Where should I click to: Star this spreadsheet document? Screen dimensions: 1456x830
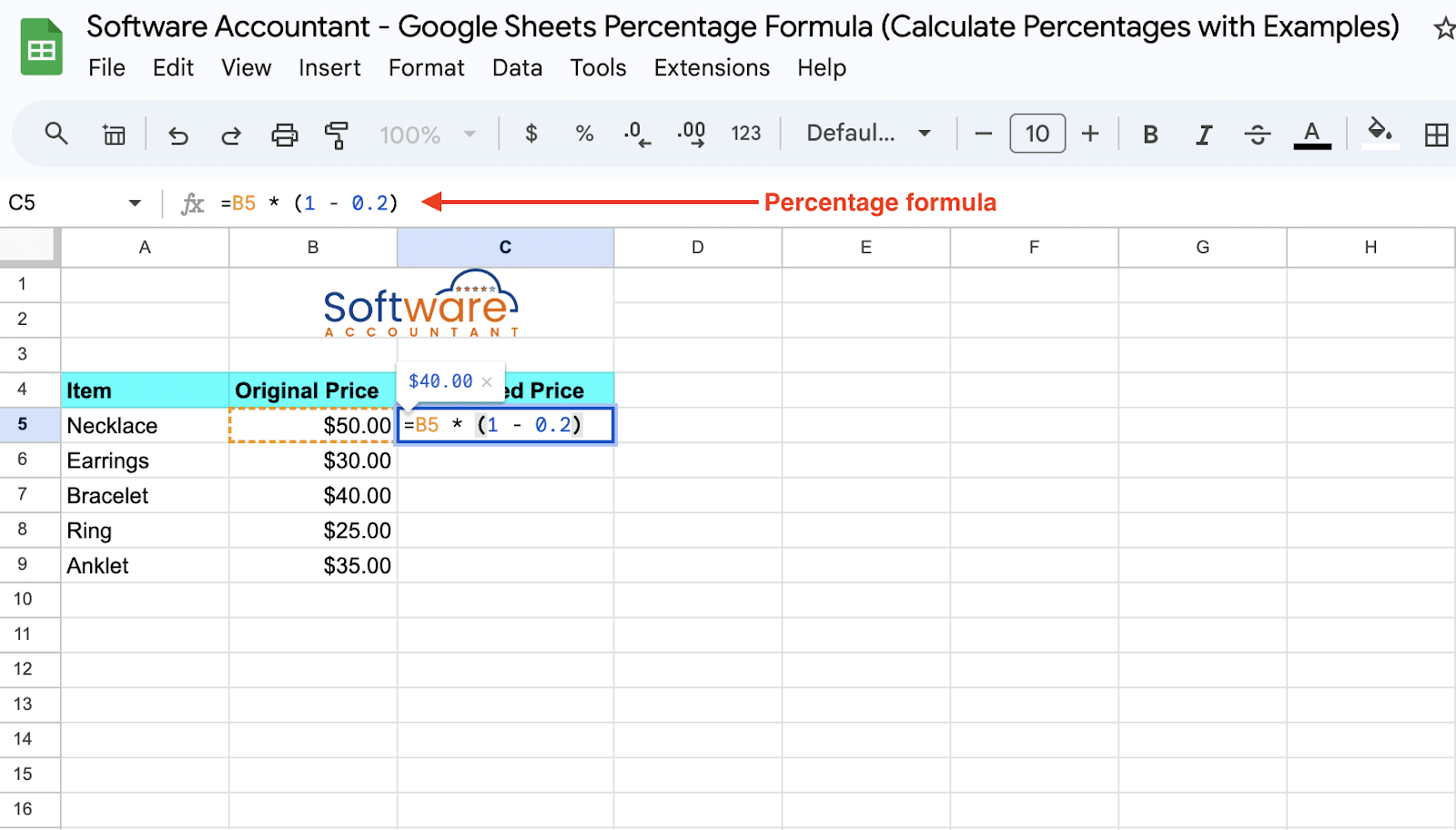1444,28
